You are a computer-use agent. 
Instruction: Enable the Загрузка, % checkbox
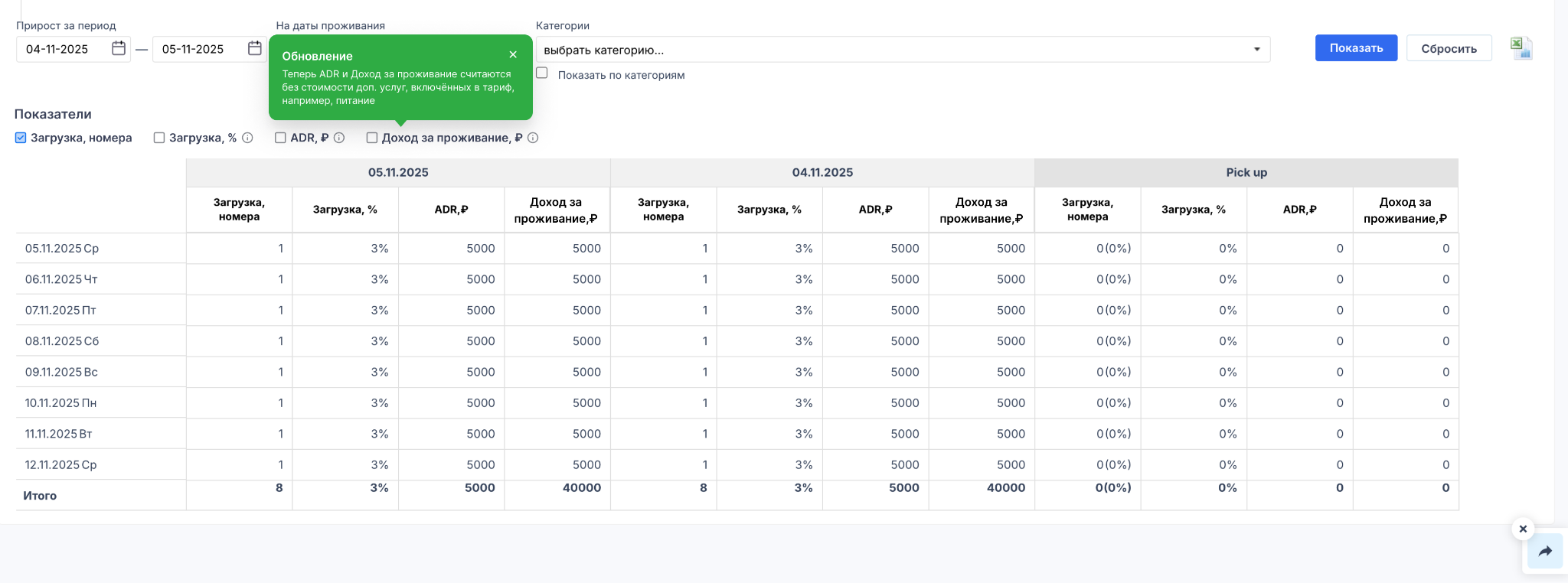159,138
